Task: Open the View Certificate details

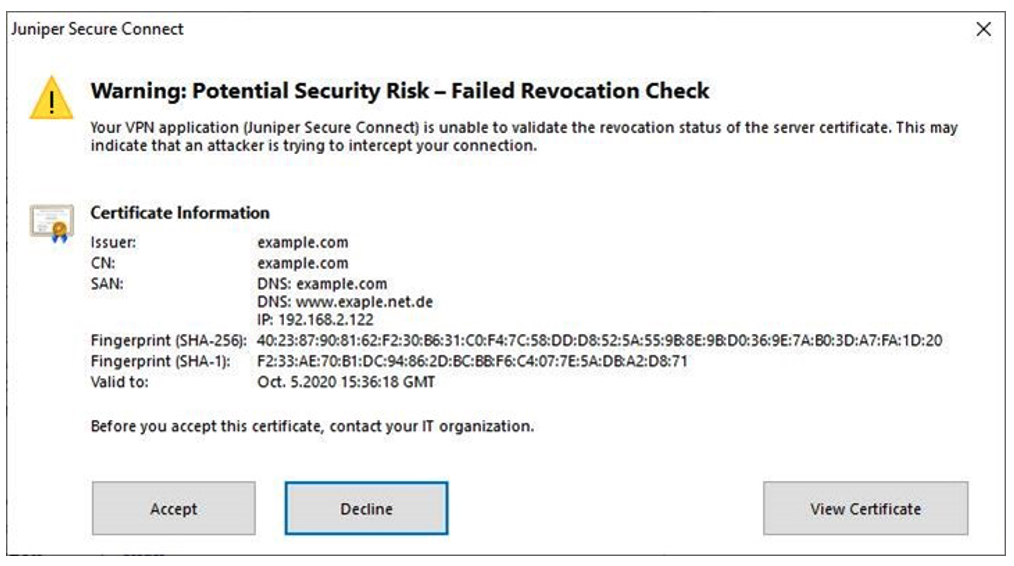Action: pos(865,509)
